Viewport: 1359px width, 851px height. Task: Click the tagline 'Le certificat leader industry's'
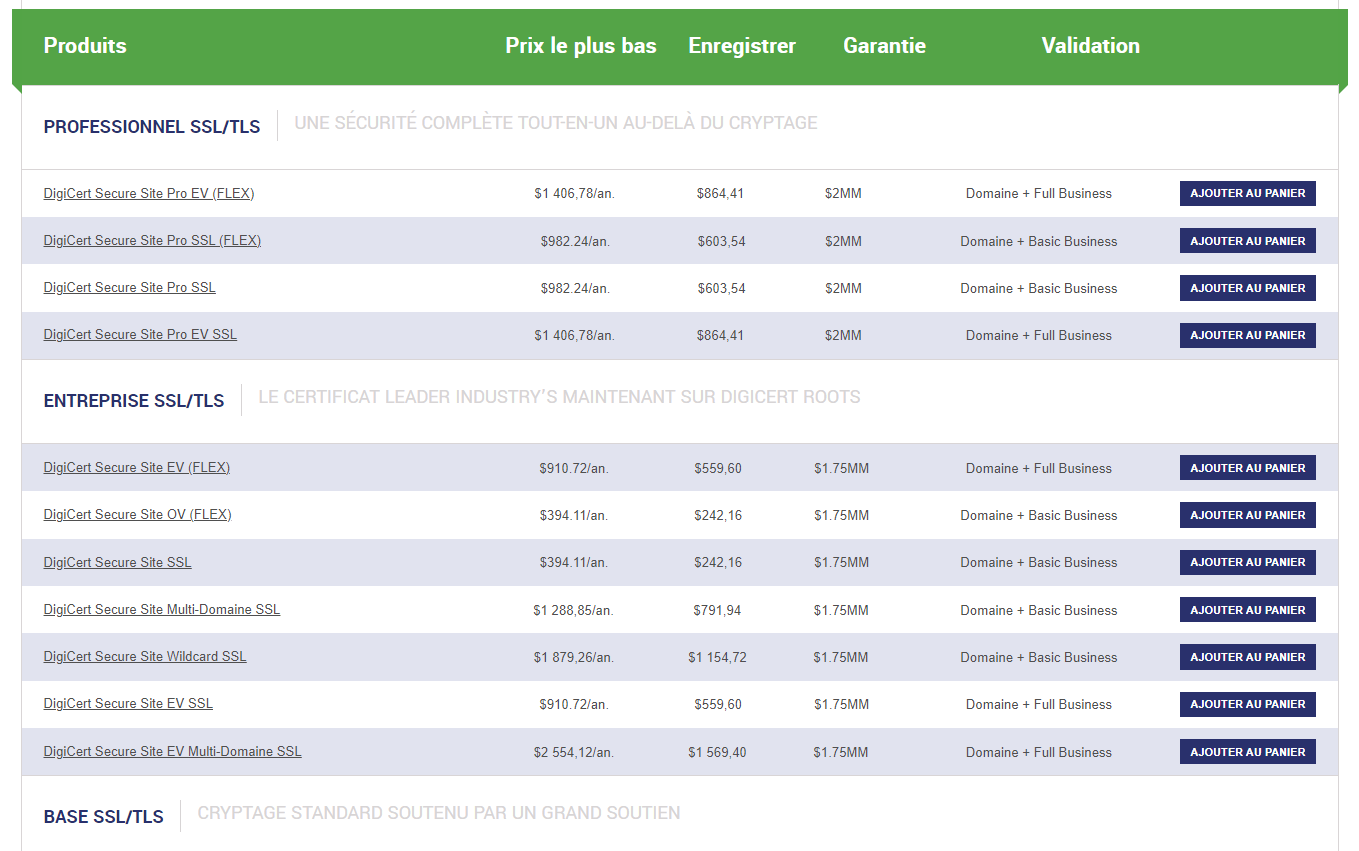point(559,397)
